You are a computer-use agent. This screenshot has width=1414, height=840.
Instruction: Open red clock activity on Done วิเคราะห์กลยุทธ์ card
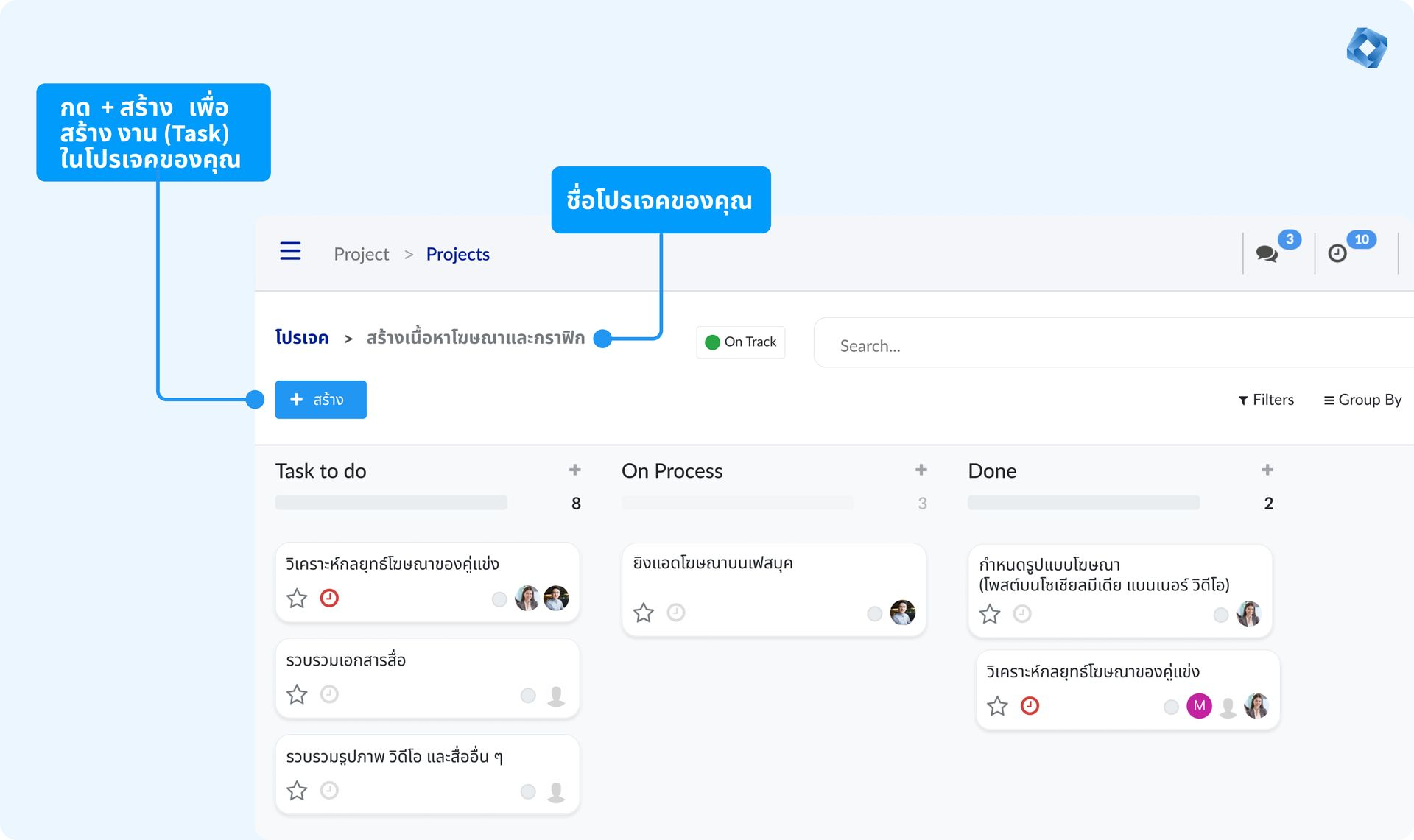1030,706
